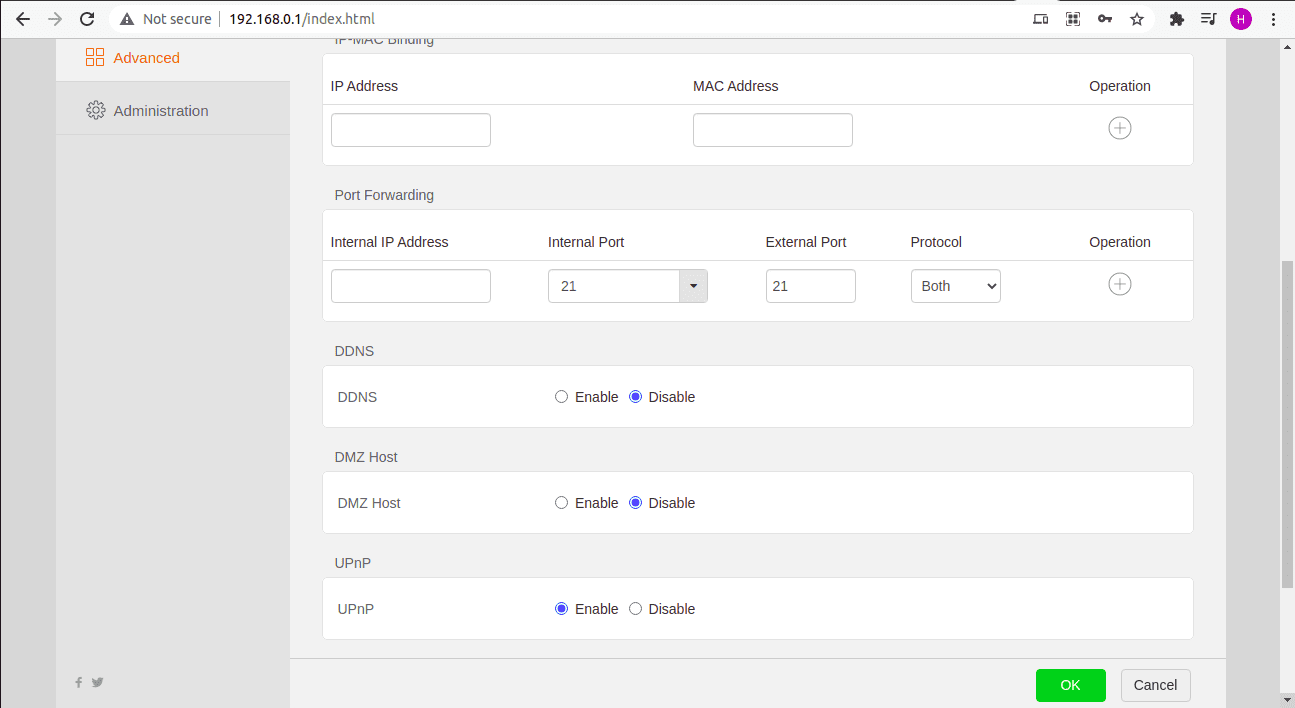The width and height of the screenshot is (1295, 708).
Task: Select Administration in the sidebar
Action: (160, 110)
